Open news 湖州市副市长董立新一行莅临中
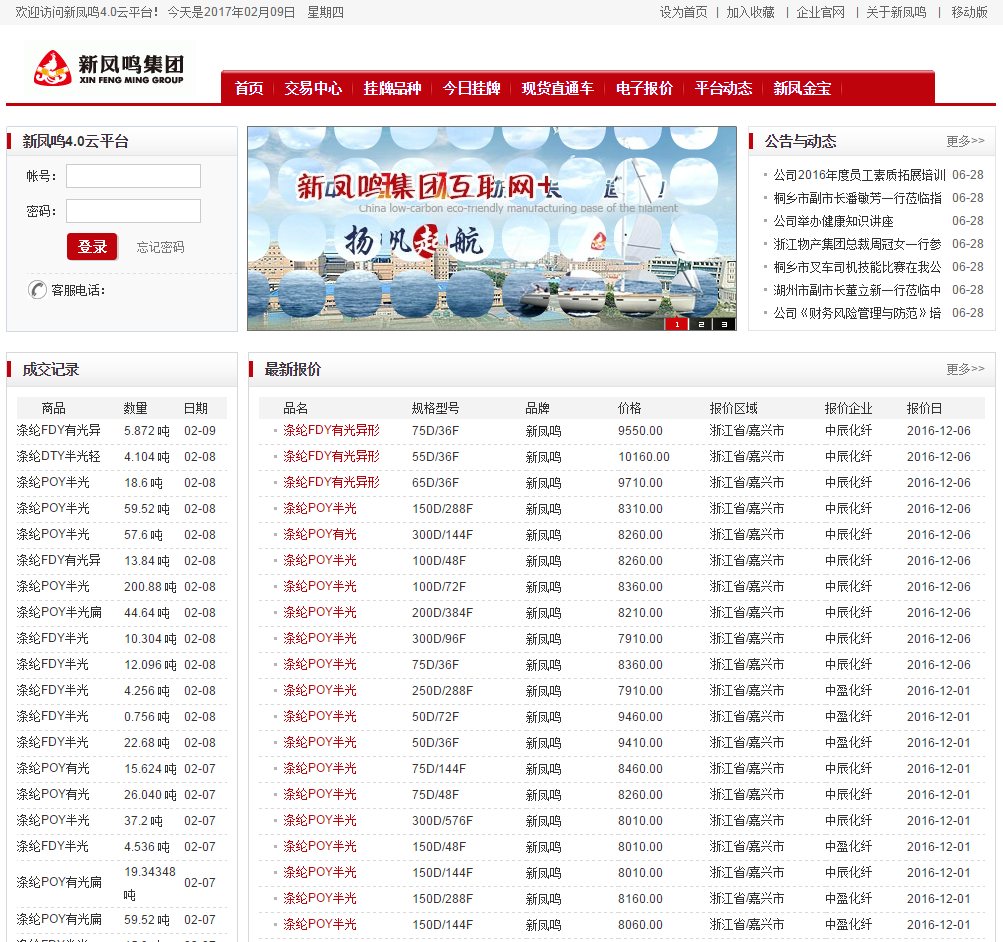Screen dimensions: 1003x942 [x=857, y=290]
